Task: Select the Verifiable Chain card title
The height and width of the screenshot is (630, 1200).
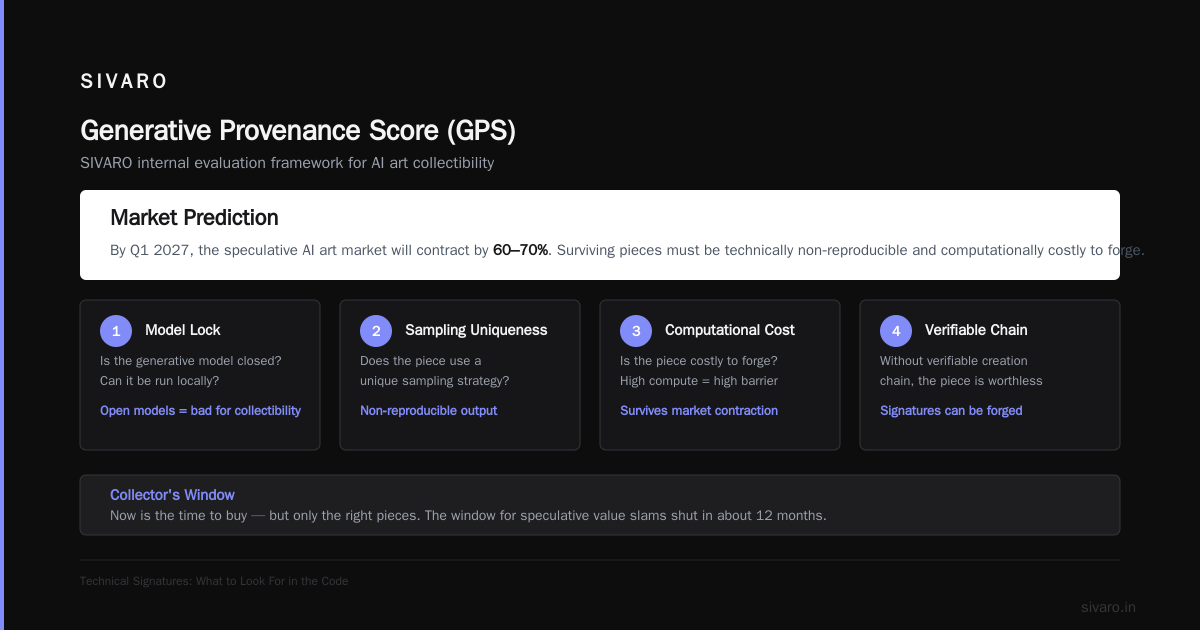Action: click(976, 330)
